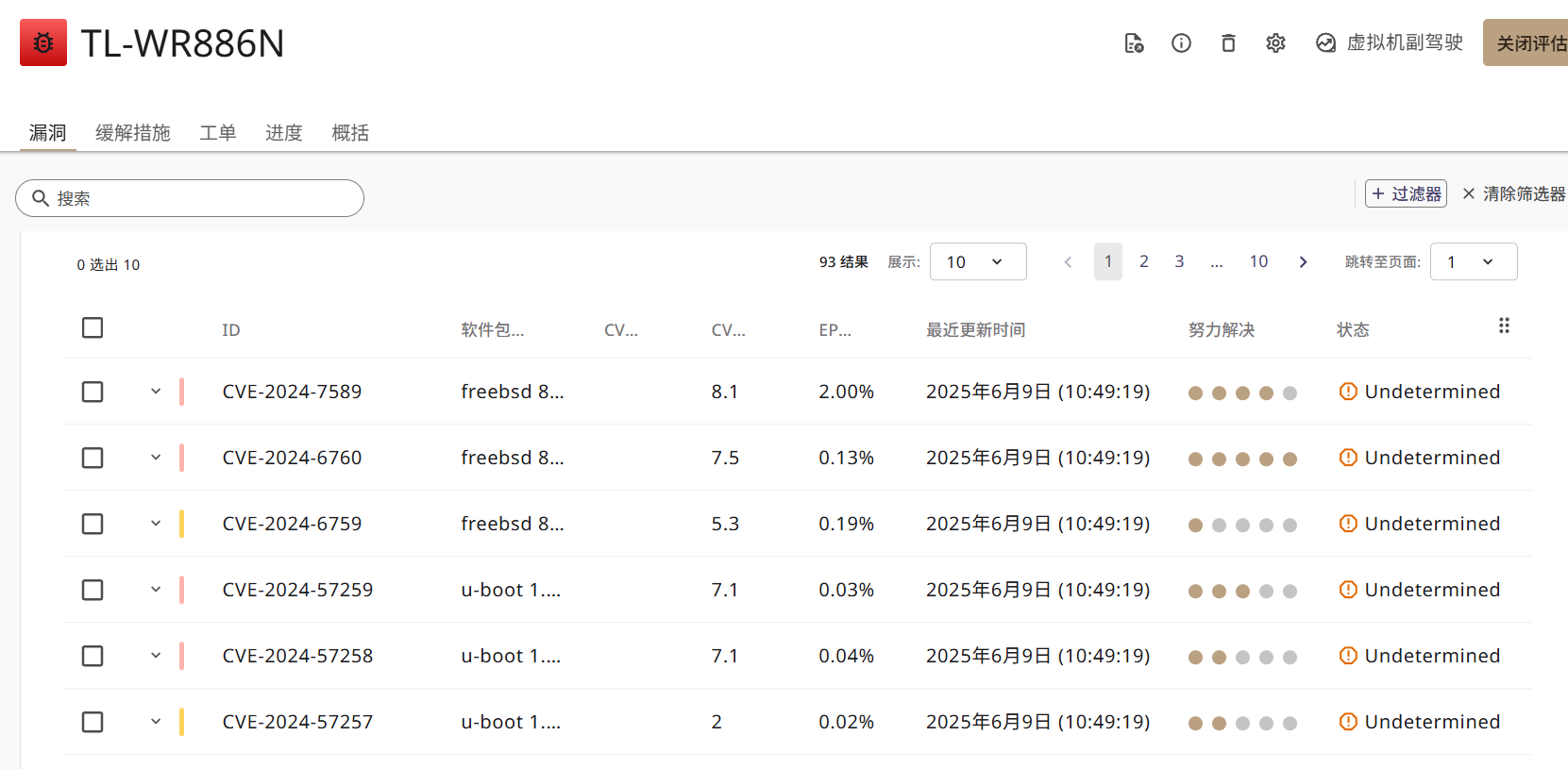Click effort dots for CVE-2024-7589
The width and height of the screenshot is (1568, 769).
(1242, 393)
